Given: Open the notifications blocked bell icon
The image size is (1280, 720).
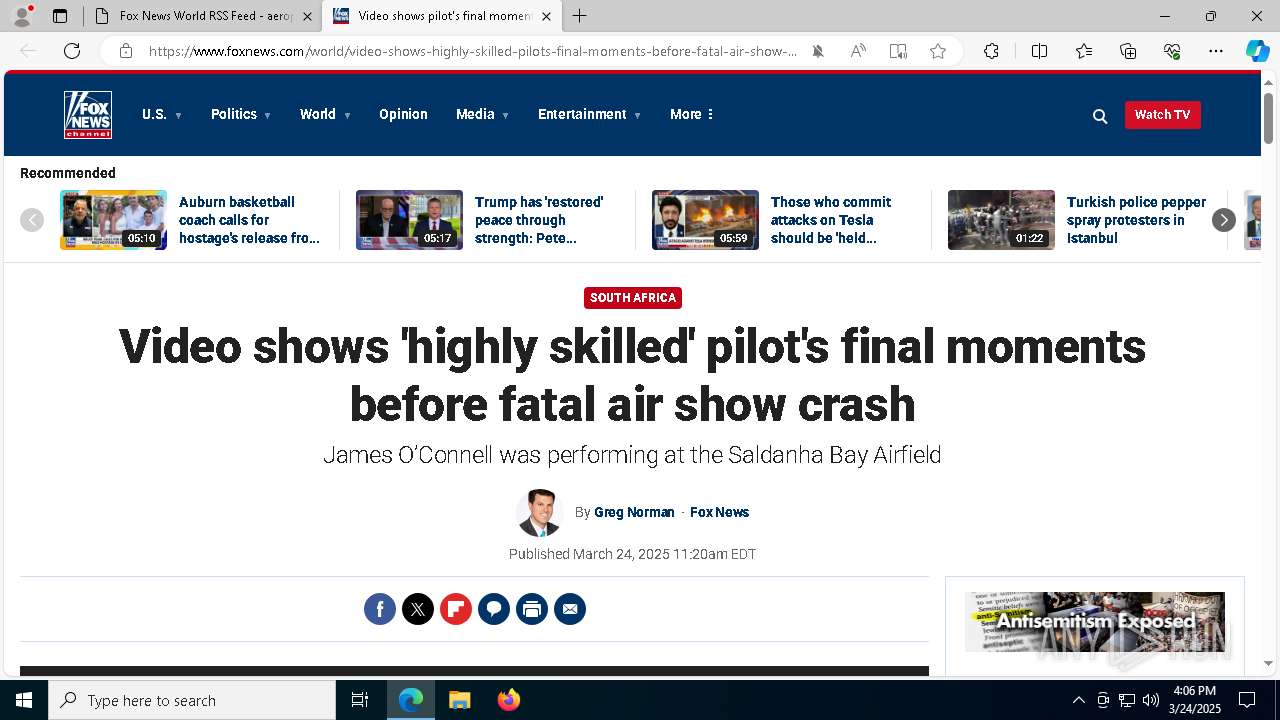Looking at the screenshot, I should 818,51.
